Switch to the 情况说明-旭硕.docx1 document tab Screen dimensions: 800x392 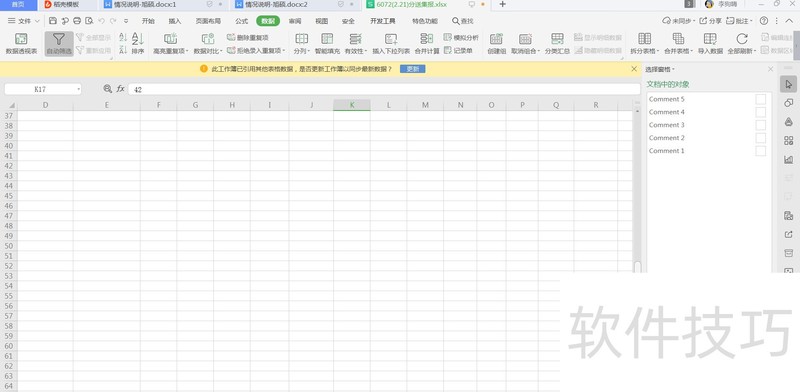point(146,4)
